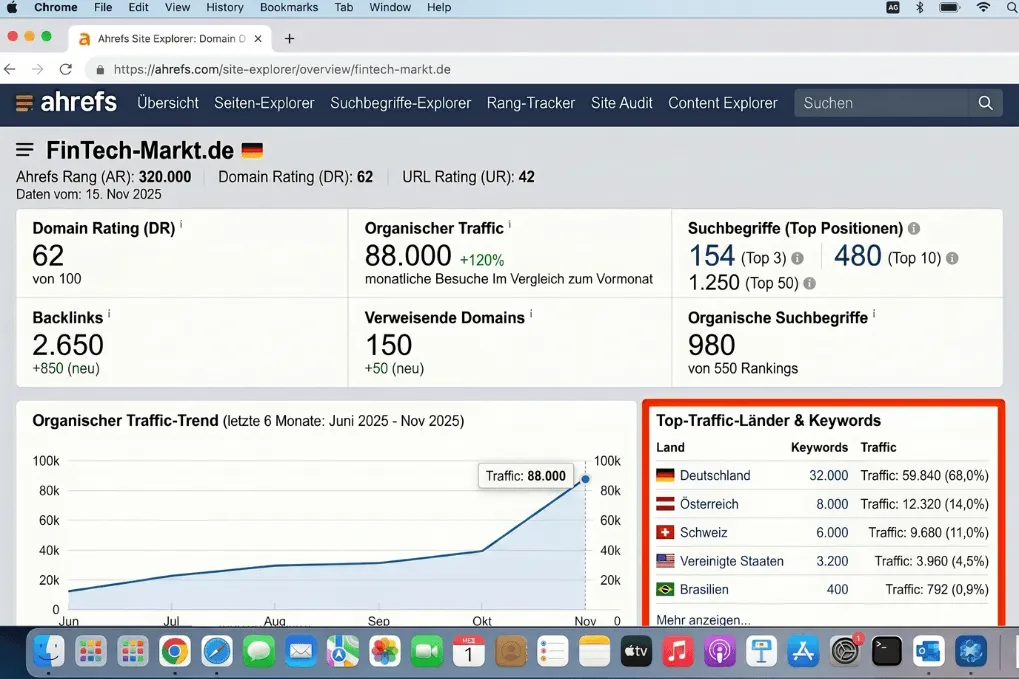Image resolution: width=1019 pixels, height=679 pixels.
Task: Click the info icon beside Organischer Traffic
Action: [x=510, y=224]
